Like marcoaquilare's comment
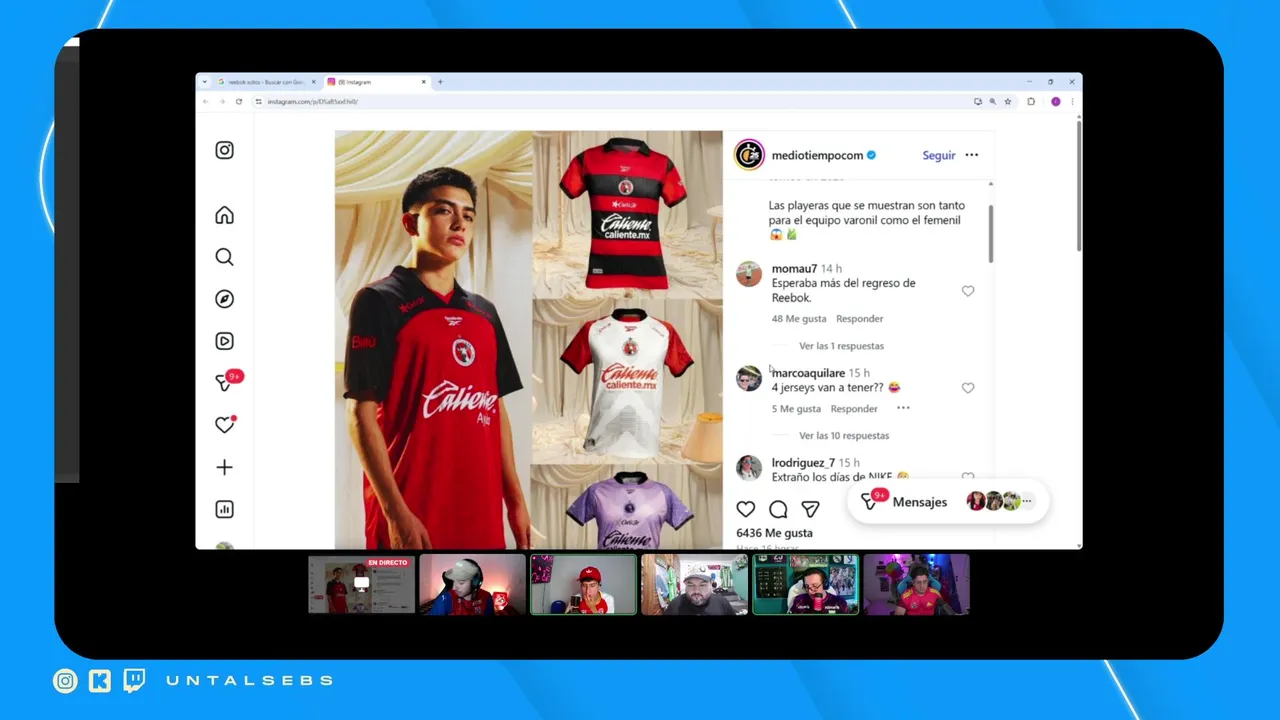 (x=968, y=388)
